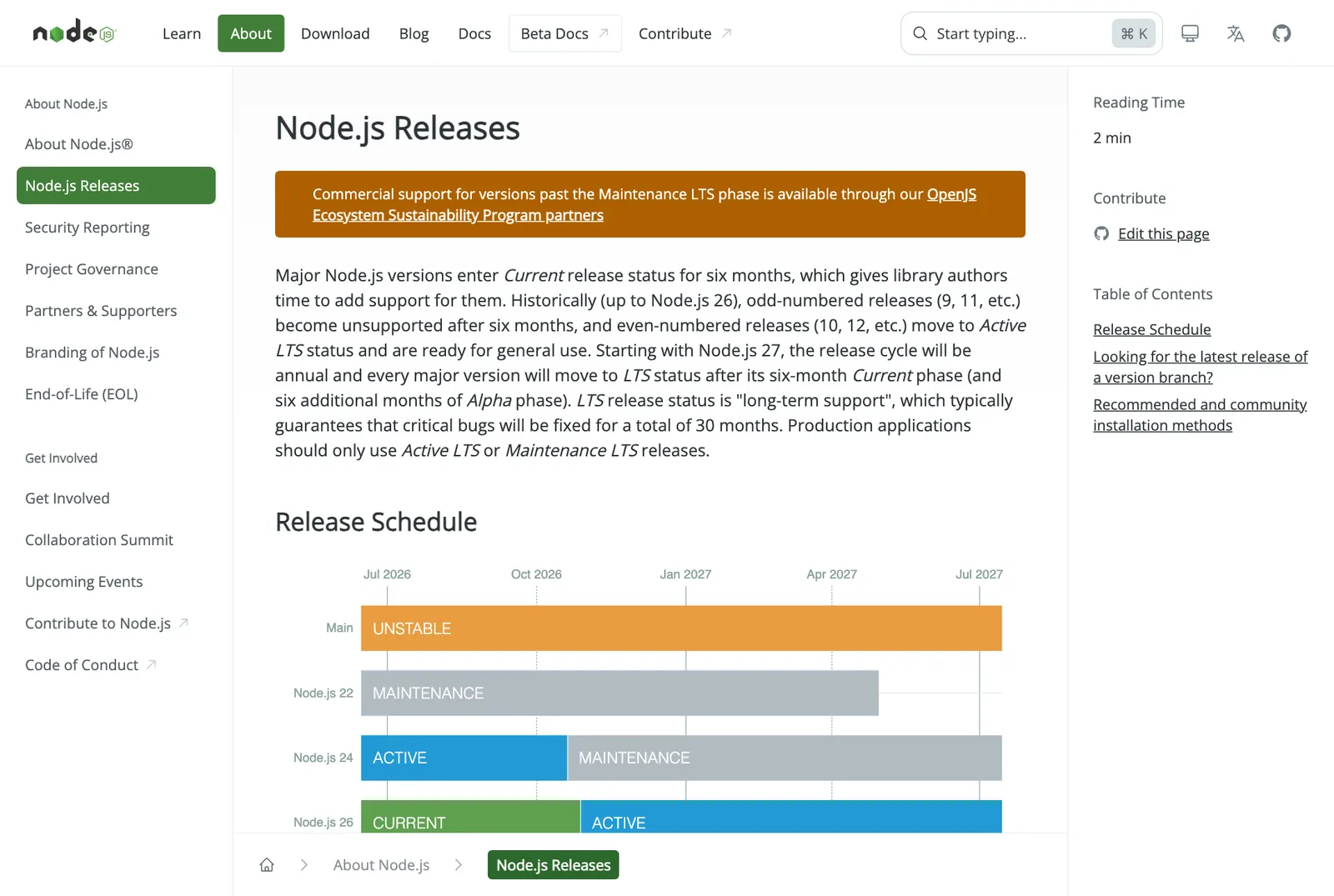
Task: Jump to Looking for latest release section
Action: coord(1201,367)
